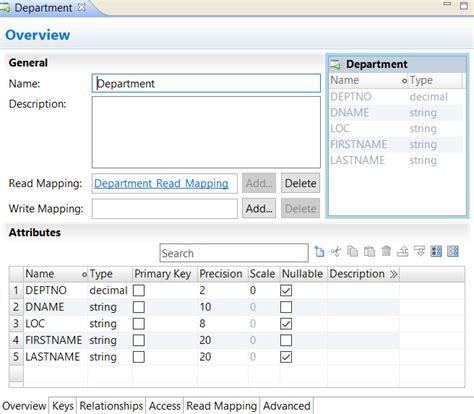Focus the attributes Search field
474x414 pixels.
click(234, 253)
